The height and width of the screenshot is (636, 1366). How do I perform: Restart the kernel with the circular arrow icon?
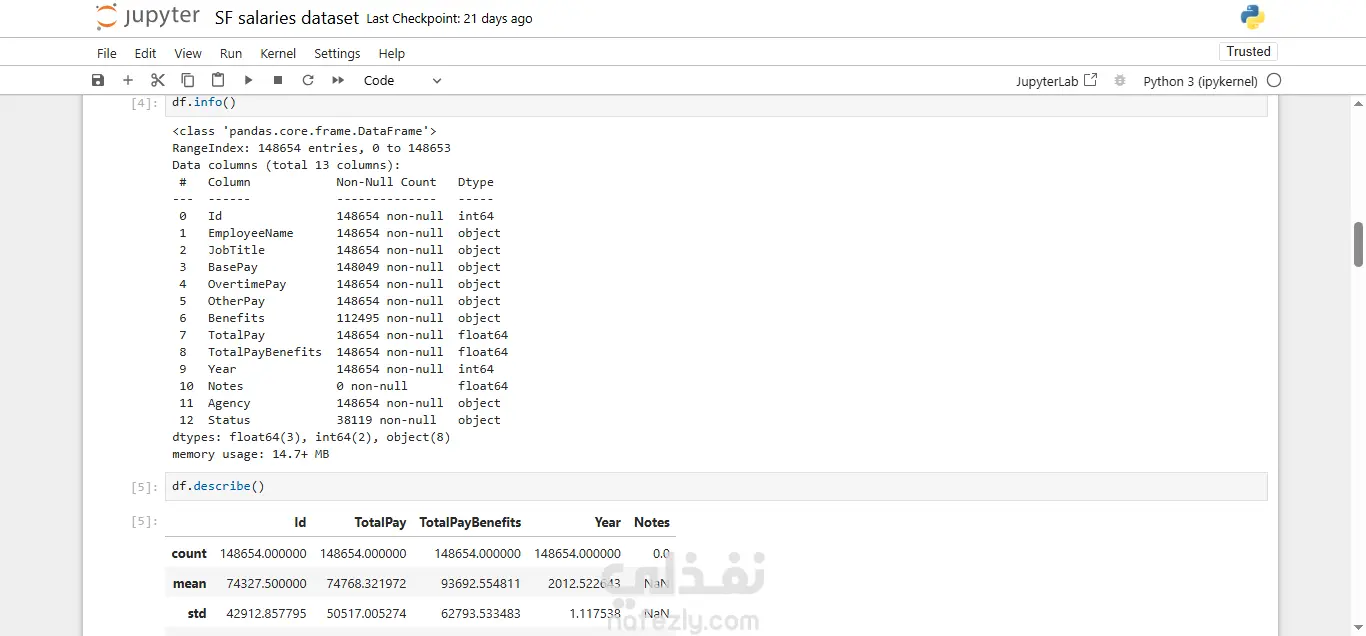click(x=308, y=80)
